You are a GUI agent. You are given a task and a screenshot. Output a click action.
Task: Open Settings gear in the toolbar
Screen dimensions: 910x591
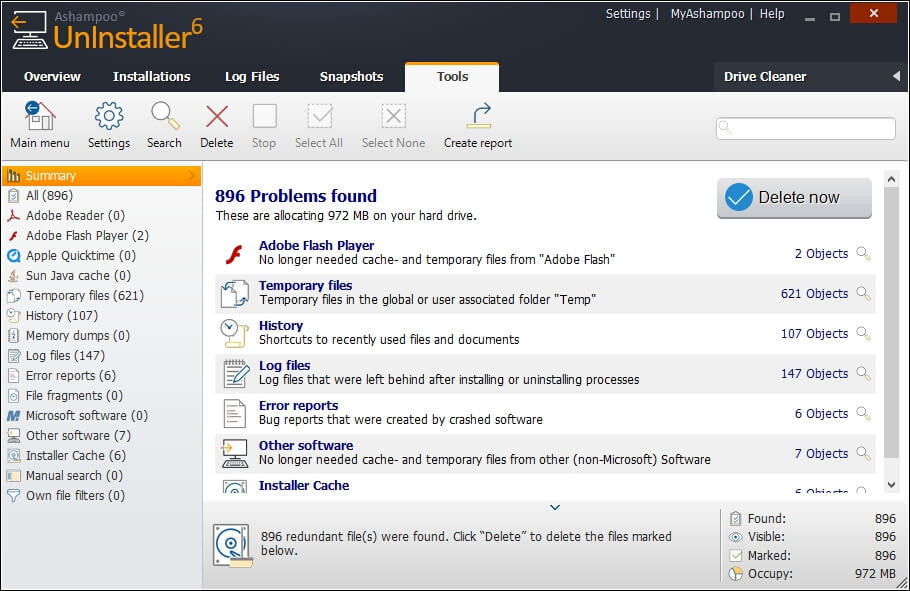click(109, 117)
